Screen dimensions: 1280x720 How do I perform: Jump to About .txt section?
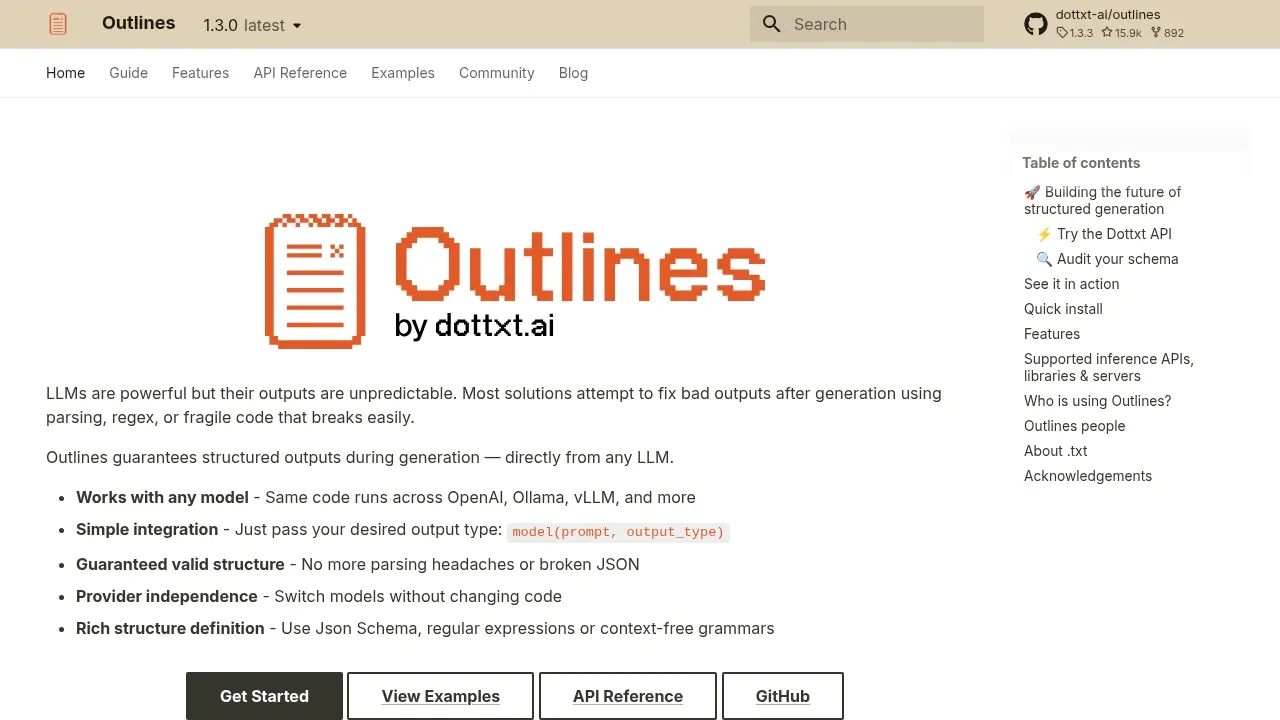pyautogui.click(x=1055, y=451)
